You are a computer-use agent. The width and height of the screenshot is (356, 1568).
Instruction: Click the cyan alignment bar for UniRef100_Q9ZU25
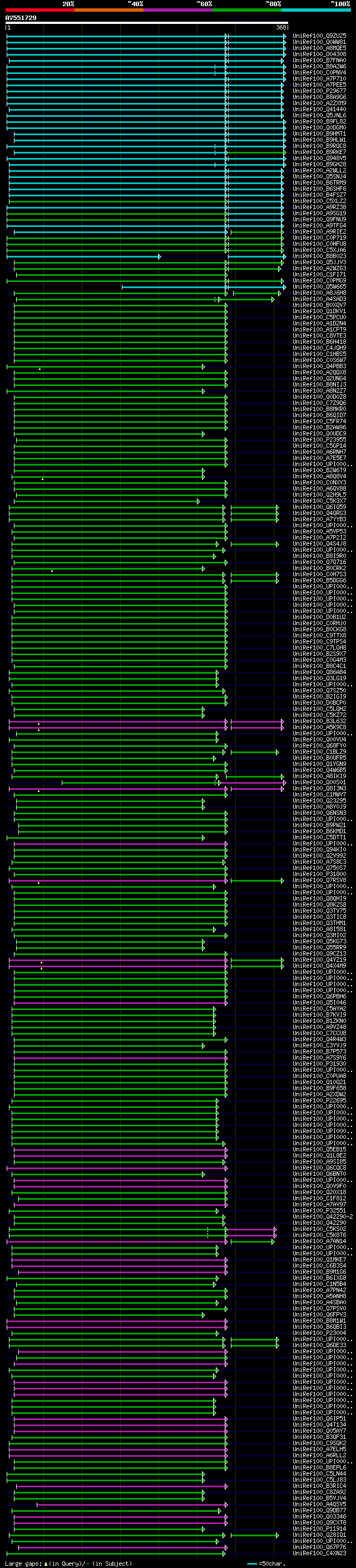tap(146, 36)
